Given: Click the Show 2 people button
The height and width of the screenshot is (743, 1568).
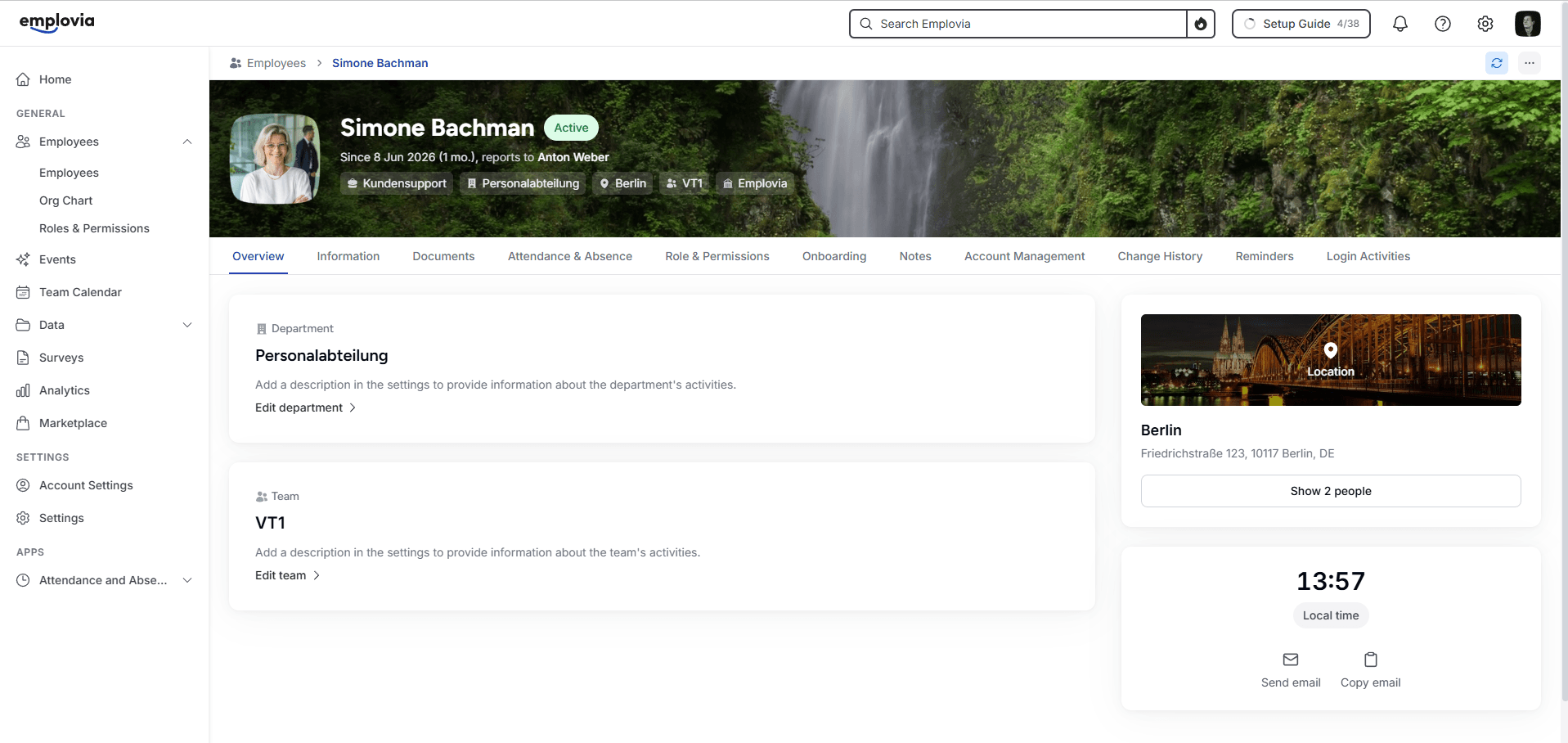Looking at the screenshot, I should [1331, 491].
